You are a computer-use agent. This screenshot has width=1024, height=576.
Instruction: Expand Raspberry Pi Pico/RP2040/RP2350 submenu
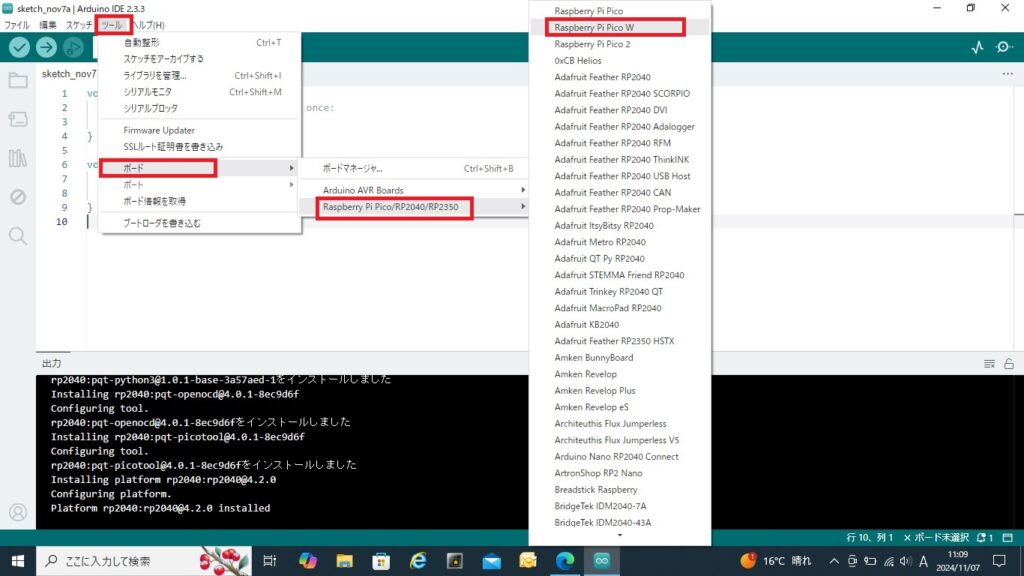point(414,207)
